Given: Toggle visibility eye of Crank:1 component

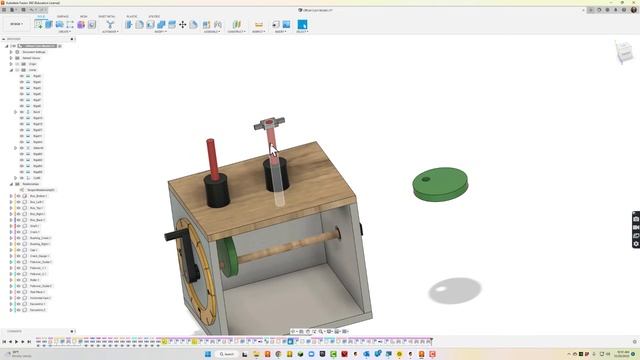Looking at the screenshot, I should tap(18, 232).
